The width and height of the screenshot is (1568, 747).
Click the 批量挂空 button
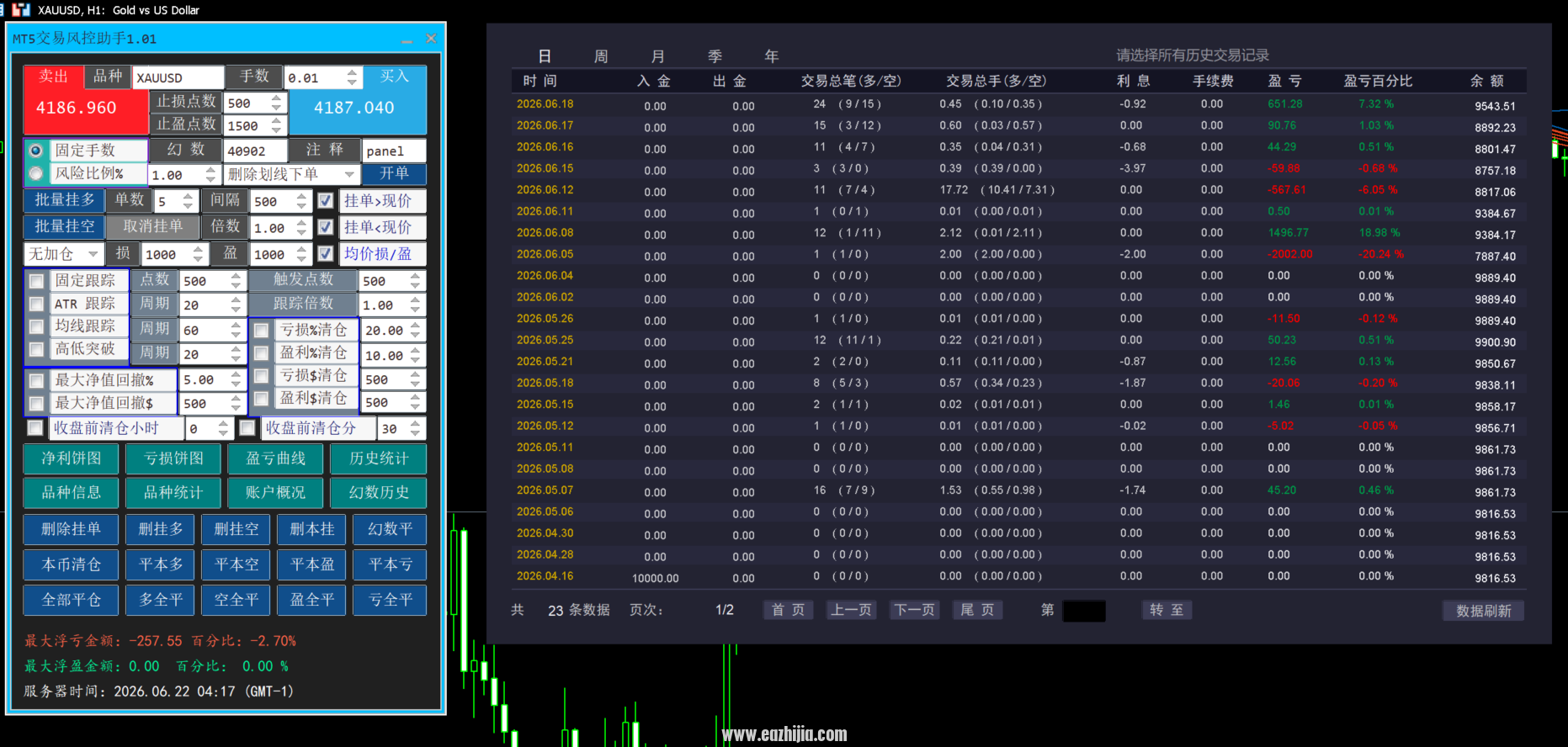pyautogui.click(x=64, y=227)
